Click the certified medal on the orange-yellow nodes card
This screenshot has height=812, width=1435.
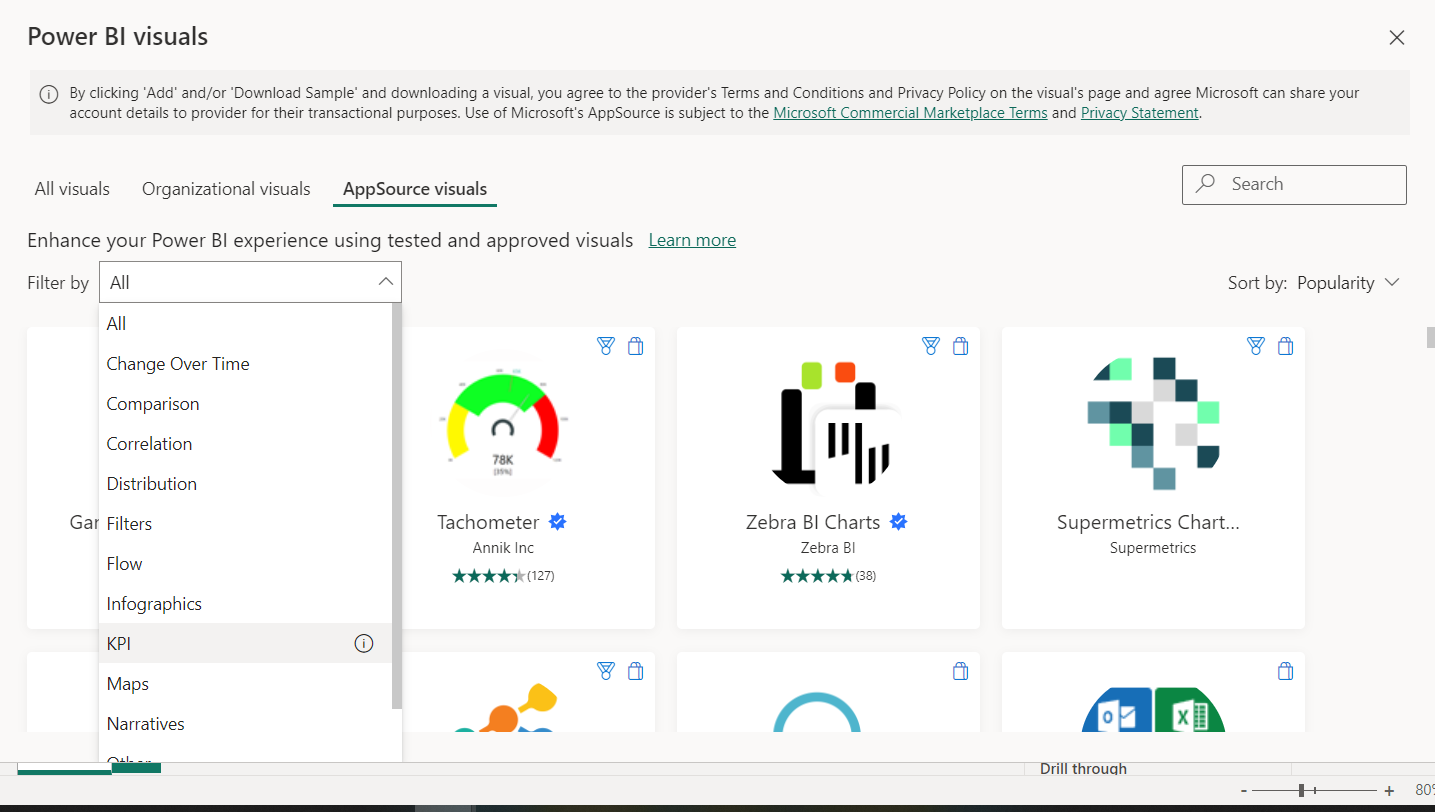[x=605, y=671]
